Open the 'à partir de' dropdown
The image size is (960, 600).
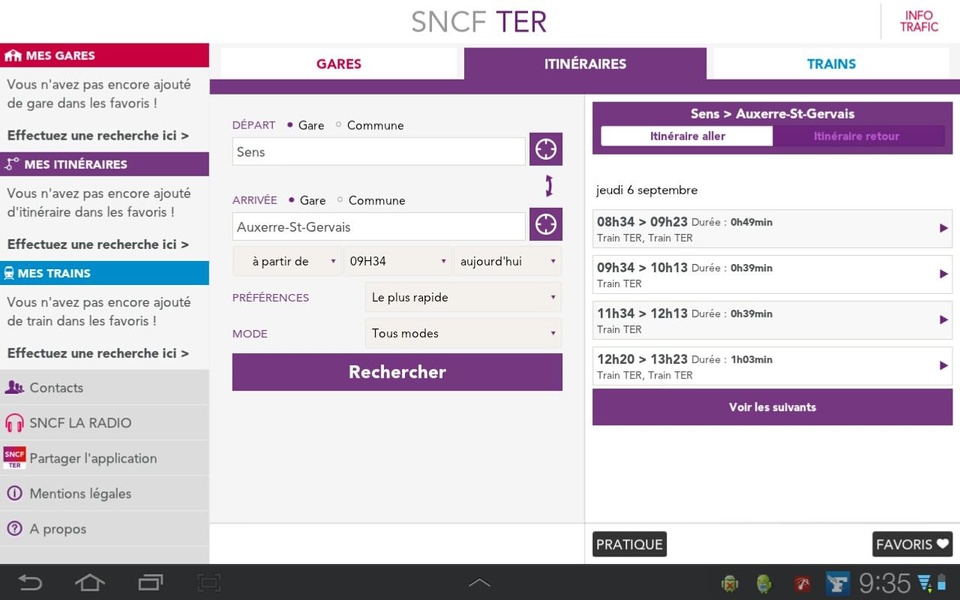coord(287,261)
